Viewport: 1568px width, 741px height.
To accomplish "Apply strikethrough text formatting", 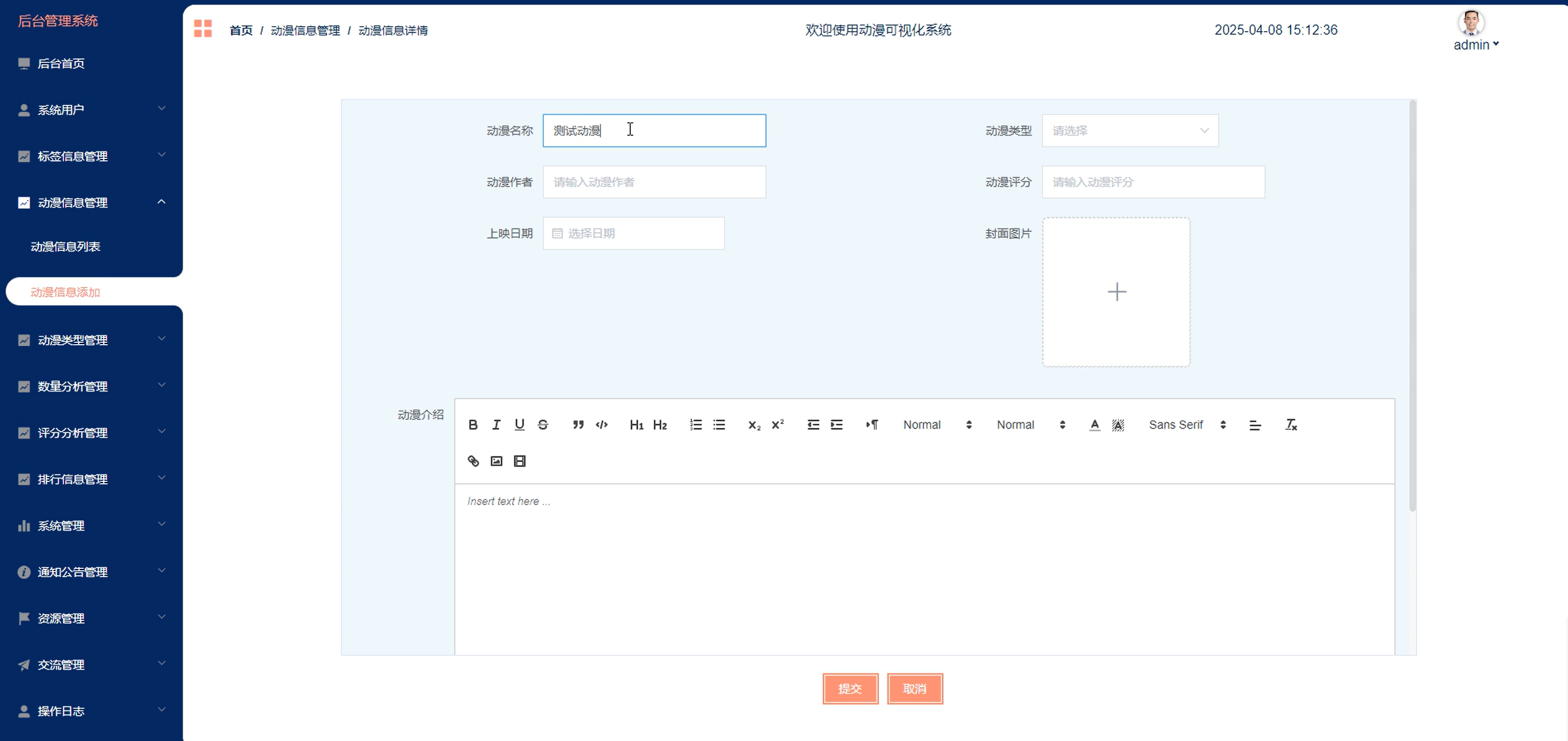I will (543, 425).
